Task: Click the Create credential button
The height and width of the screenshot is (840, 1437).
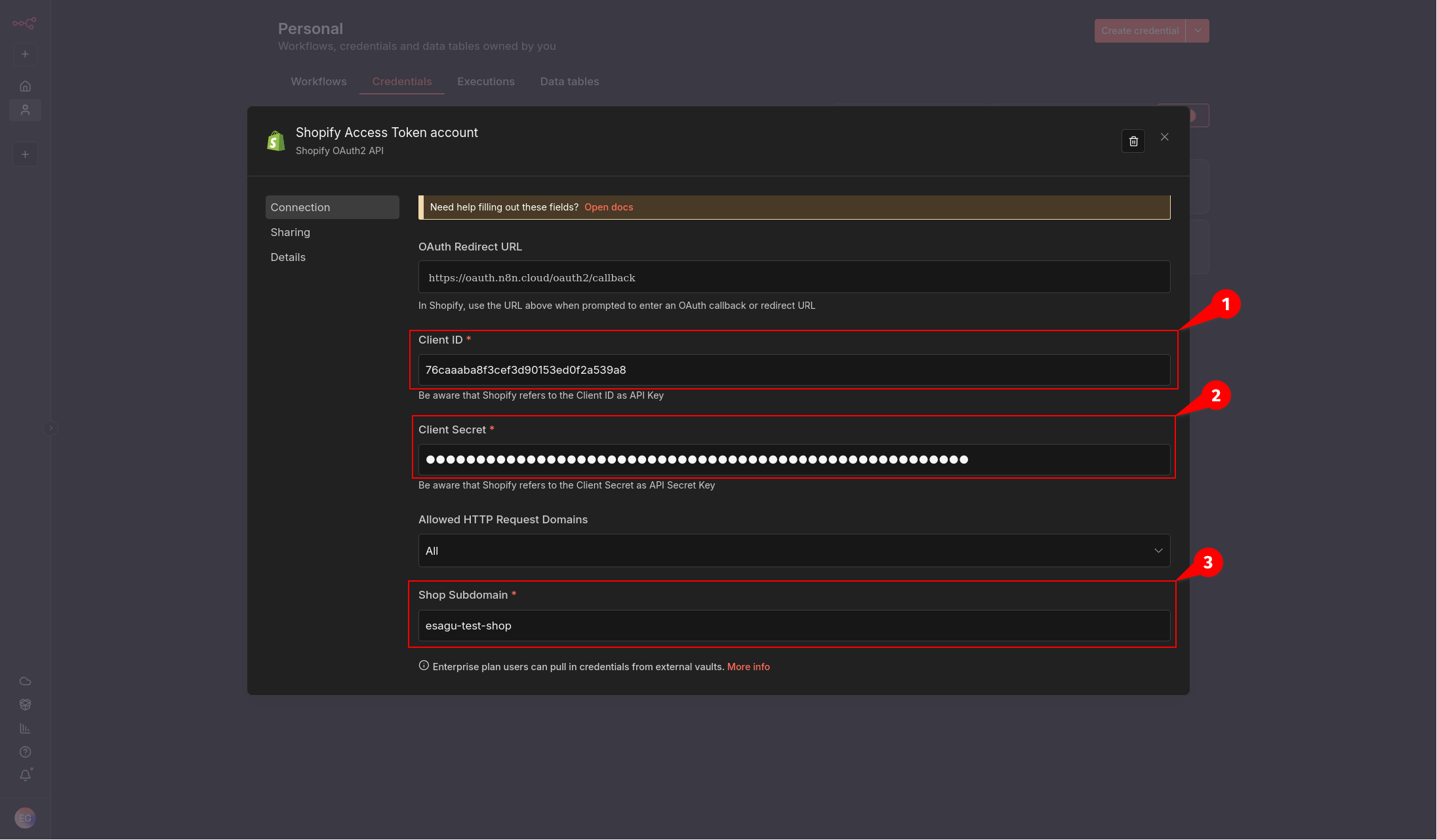Action: [1140, 31]
